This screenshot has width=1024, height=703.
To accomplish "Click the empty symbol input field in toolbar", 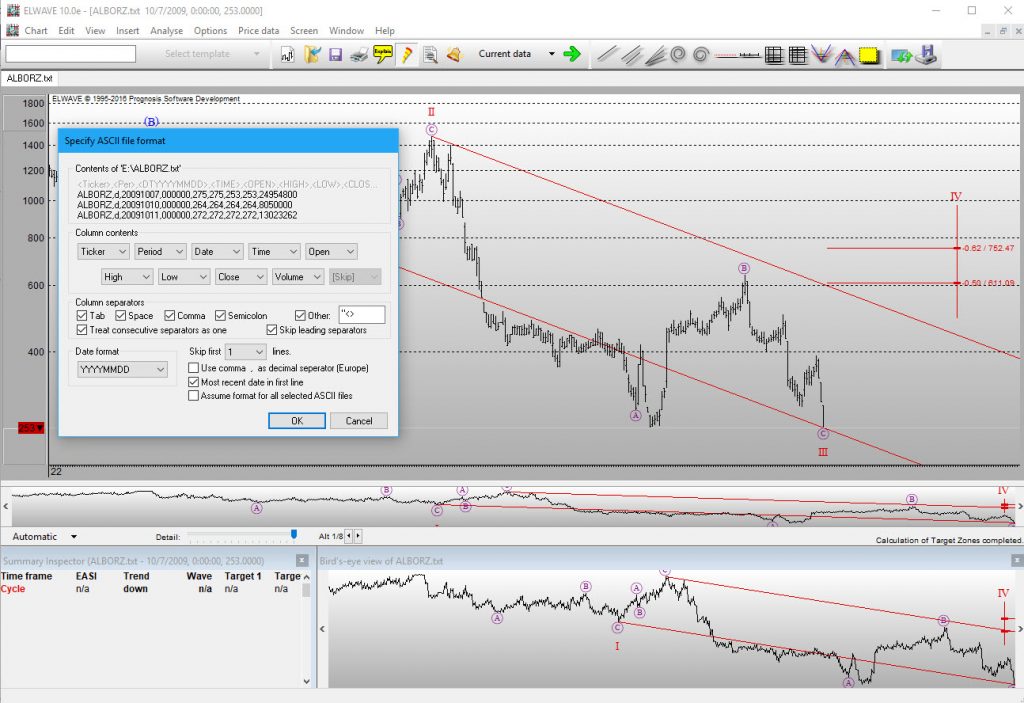I will (x=71, y=54).
